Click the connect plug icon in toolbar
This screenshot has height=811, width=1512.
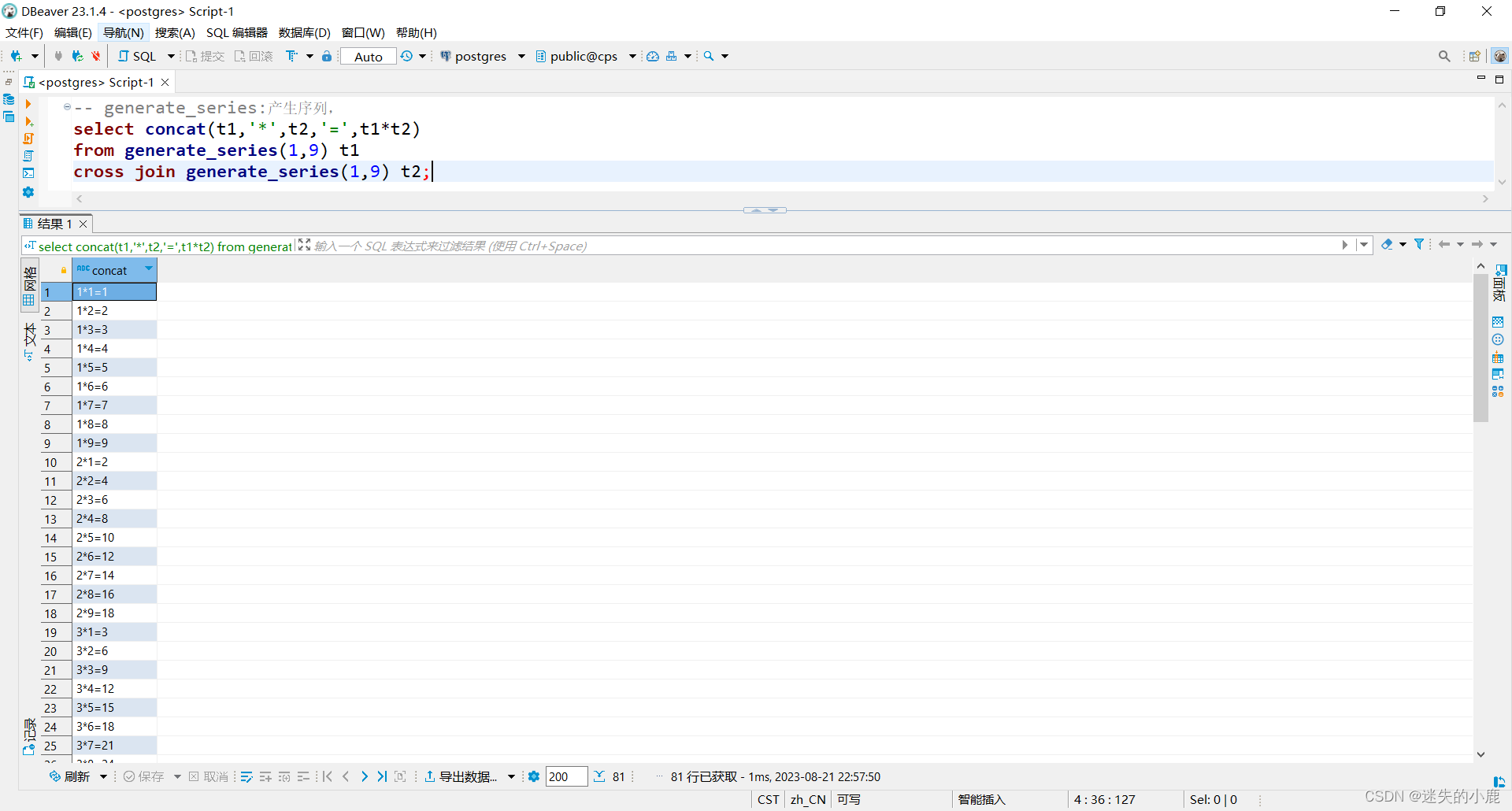point(58,56)
